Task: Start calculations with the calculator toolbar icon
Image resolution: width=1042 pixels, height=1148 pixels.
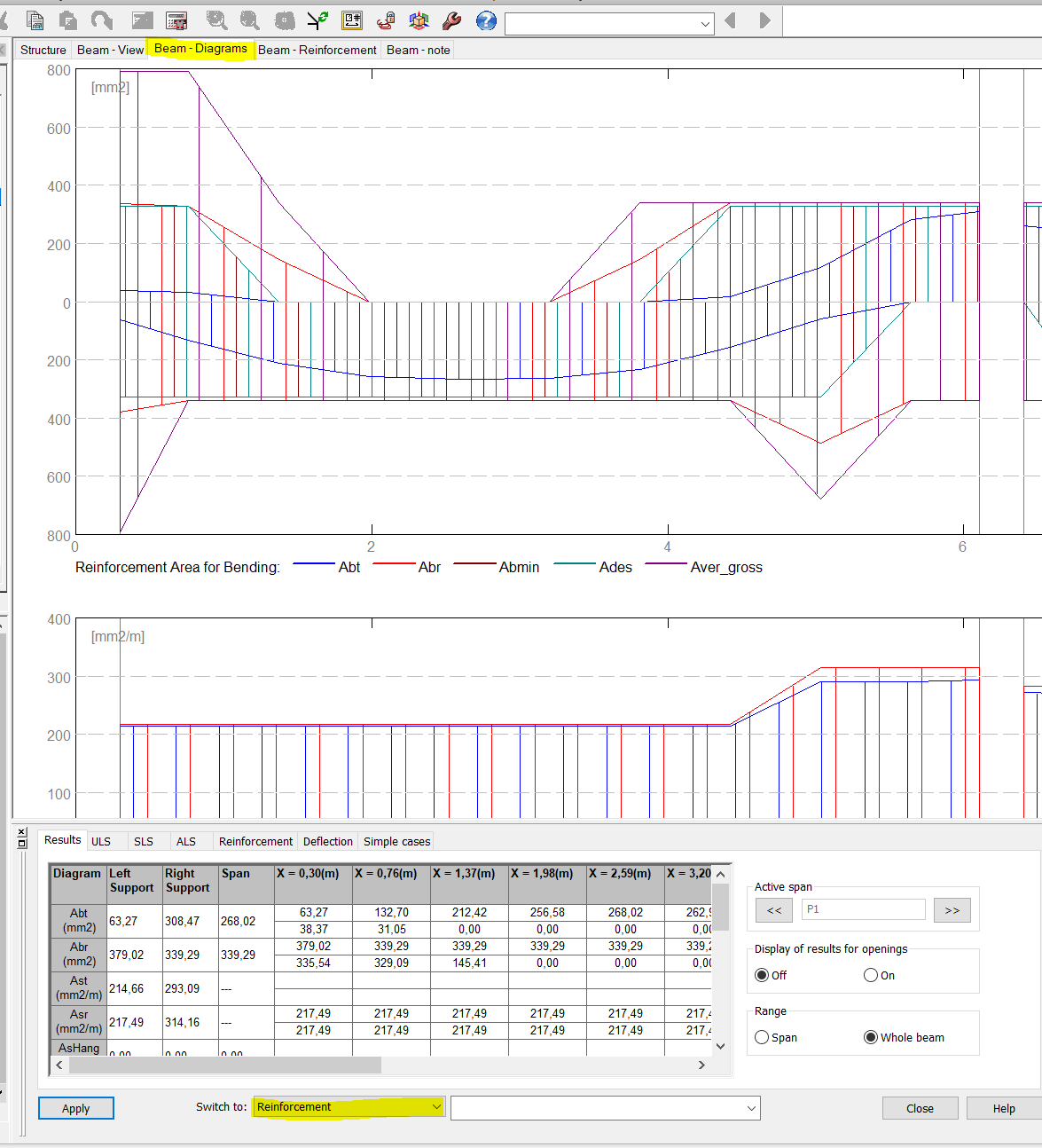Action: [x=175, y=20]
